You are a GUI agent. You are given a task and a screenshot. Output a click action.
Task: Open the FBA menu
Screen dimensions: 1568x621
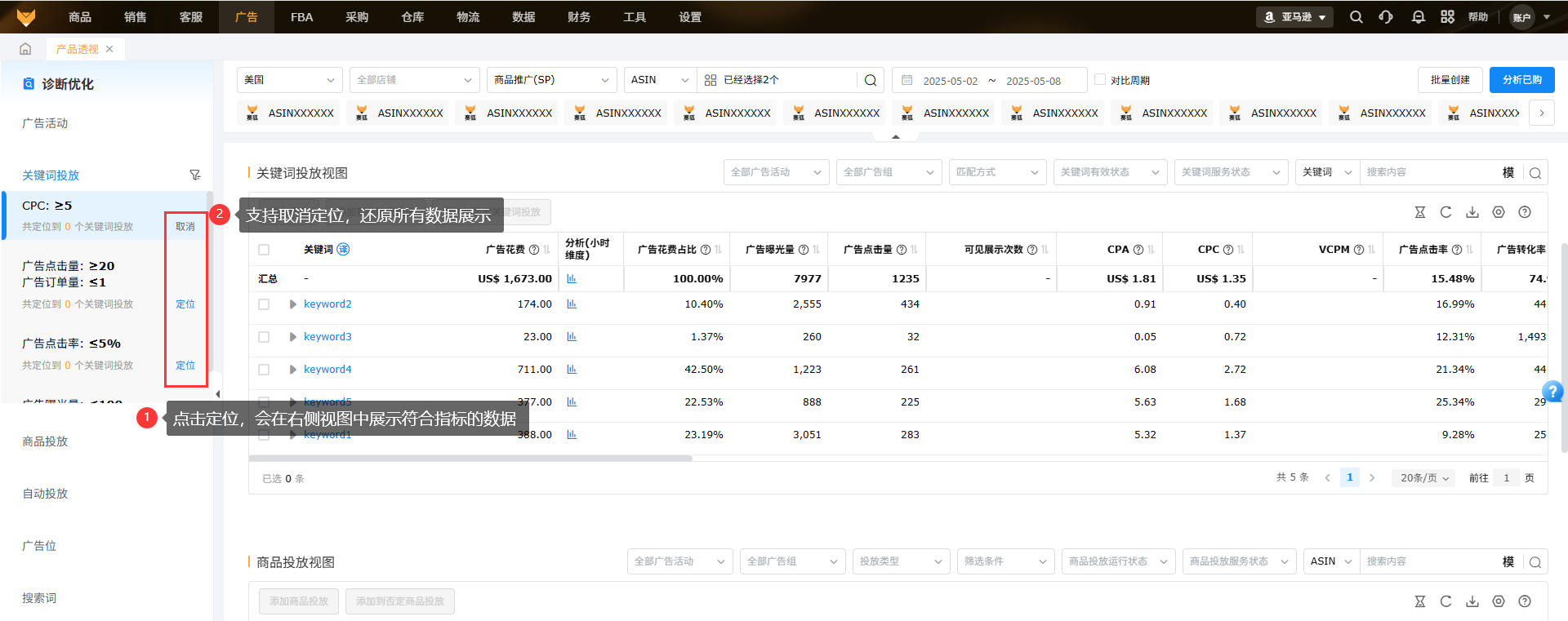(x=301, y=17)
